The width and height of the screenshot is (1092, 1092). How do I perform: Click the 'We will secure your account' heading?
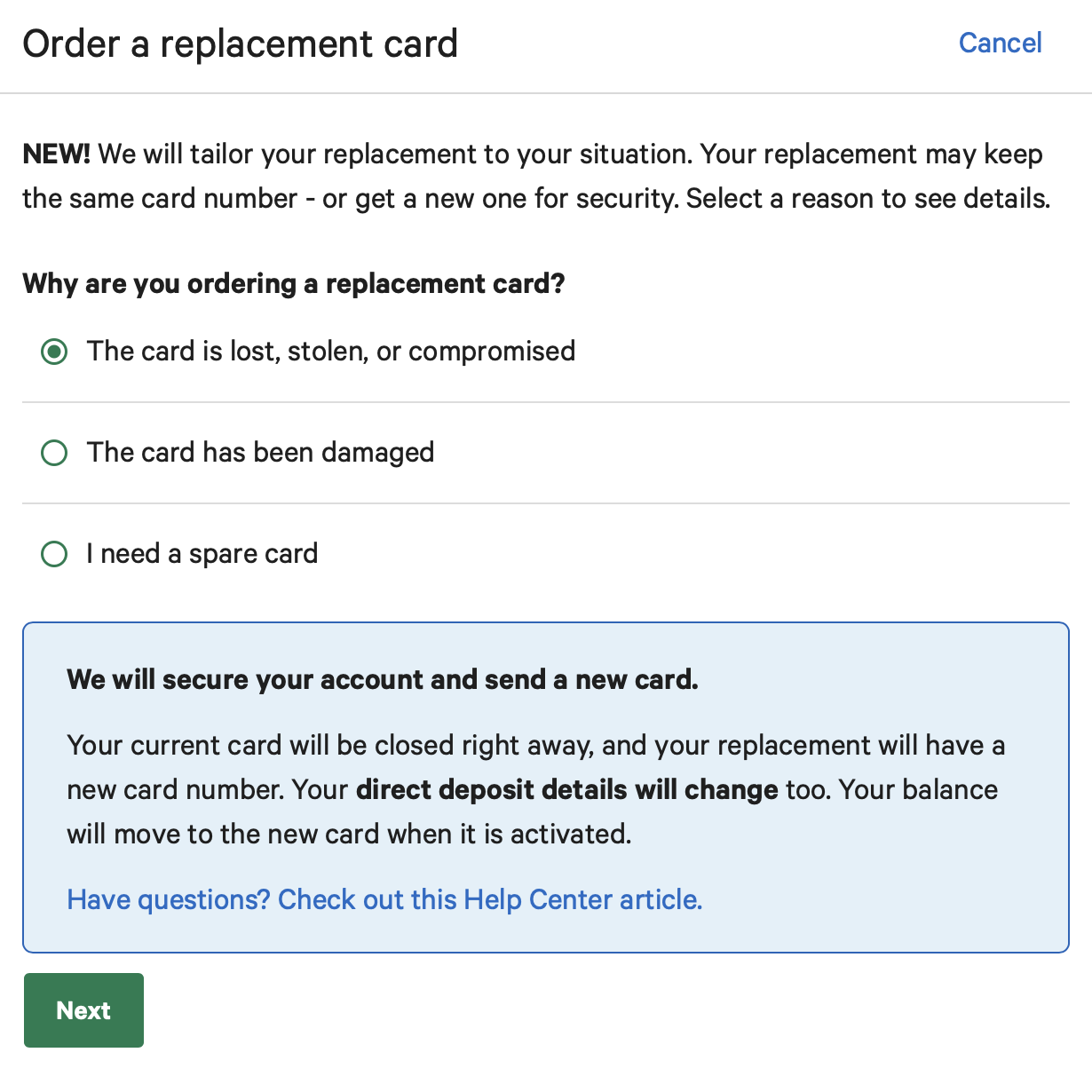point(382,680)
